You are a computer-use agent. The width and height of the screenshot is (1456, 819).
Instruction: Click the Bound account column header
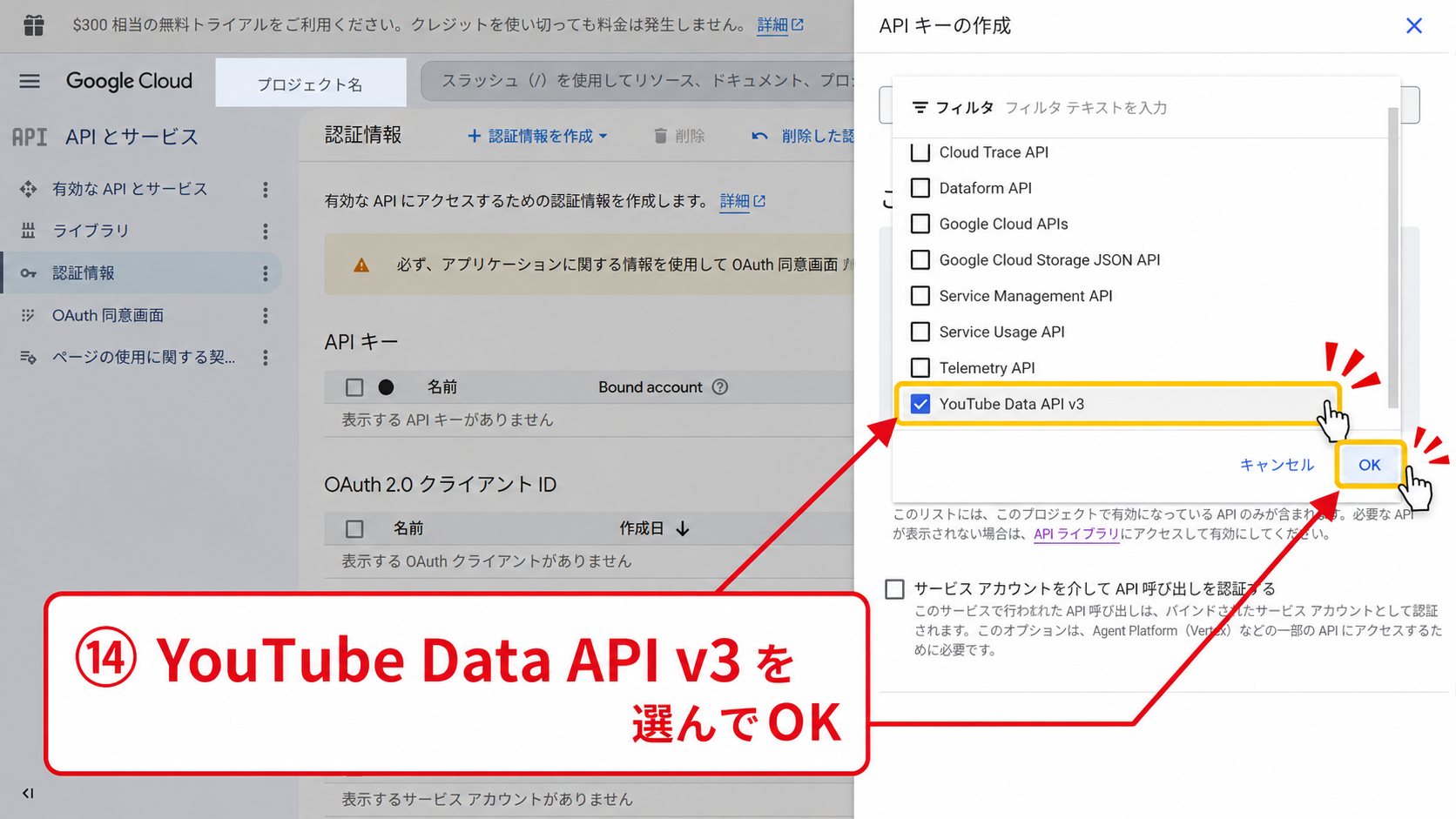tap(650, 387)
